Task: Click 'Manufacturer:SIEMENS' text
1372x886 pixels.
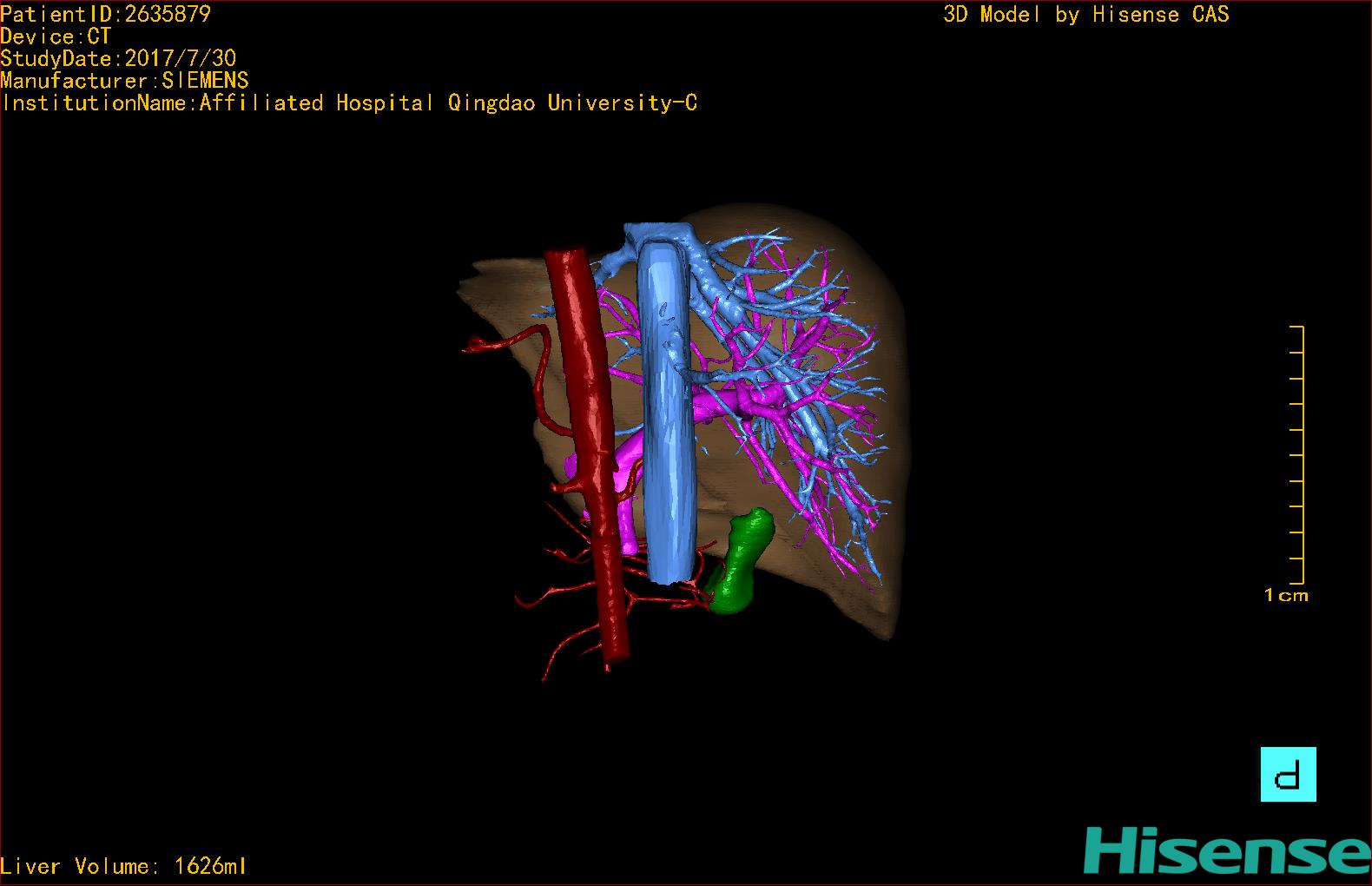Action: coord(124,81)
